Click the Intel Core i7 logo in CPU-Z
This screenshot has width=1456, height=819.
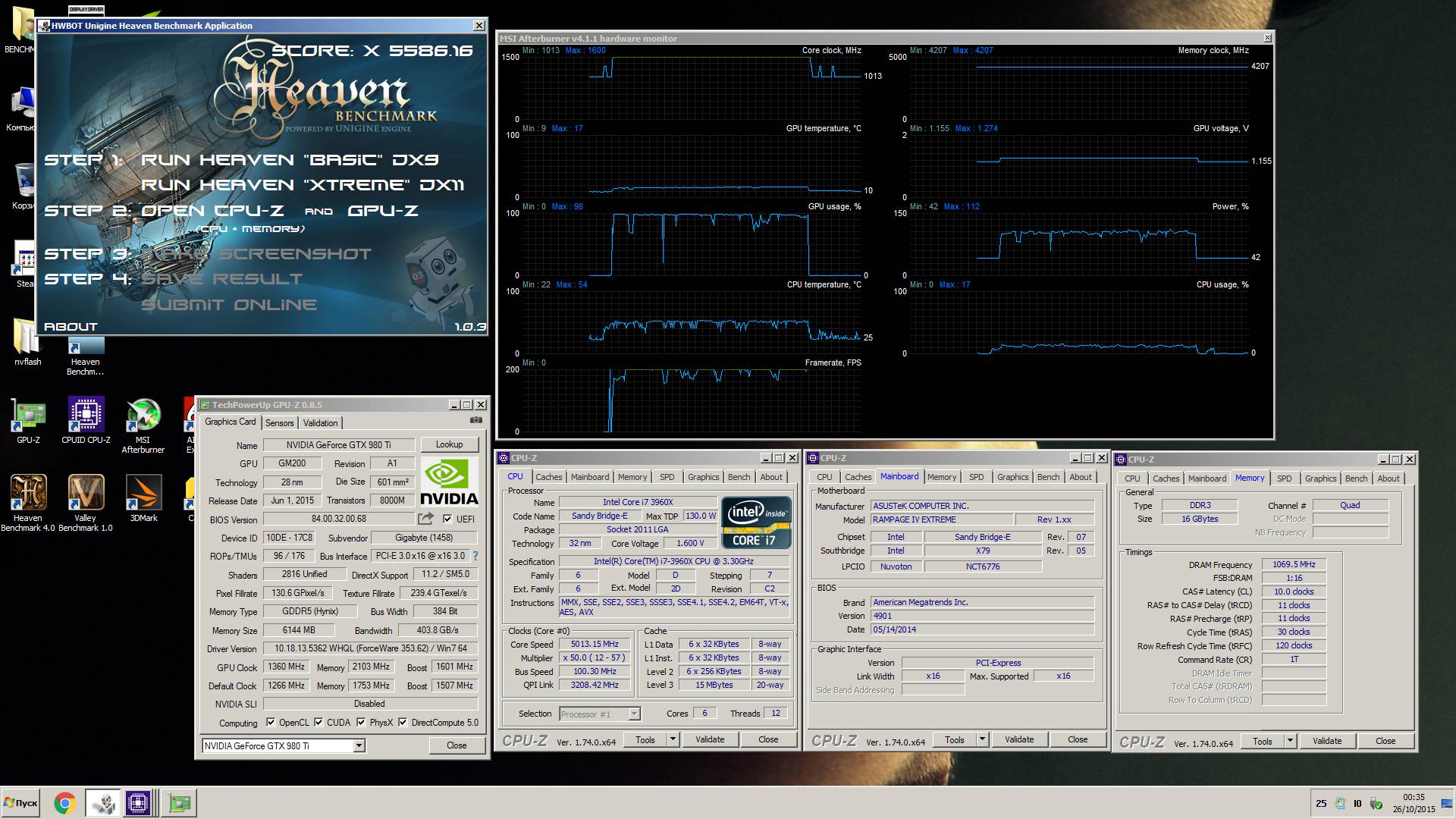(x=755, y=522)
